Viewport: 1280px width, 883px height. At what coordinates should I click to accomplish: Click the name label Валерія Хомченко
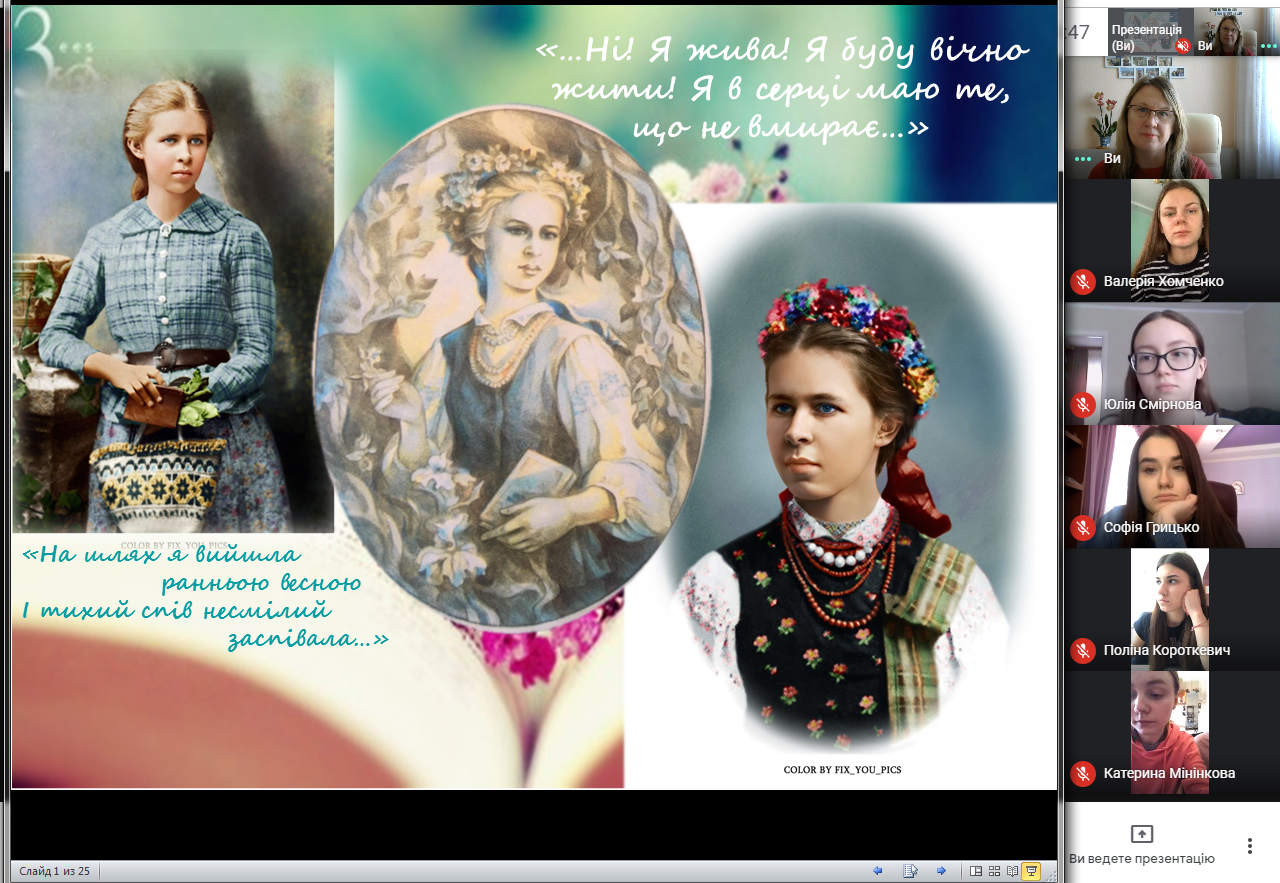(1163, 282)
